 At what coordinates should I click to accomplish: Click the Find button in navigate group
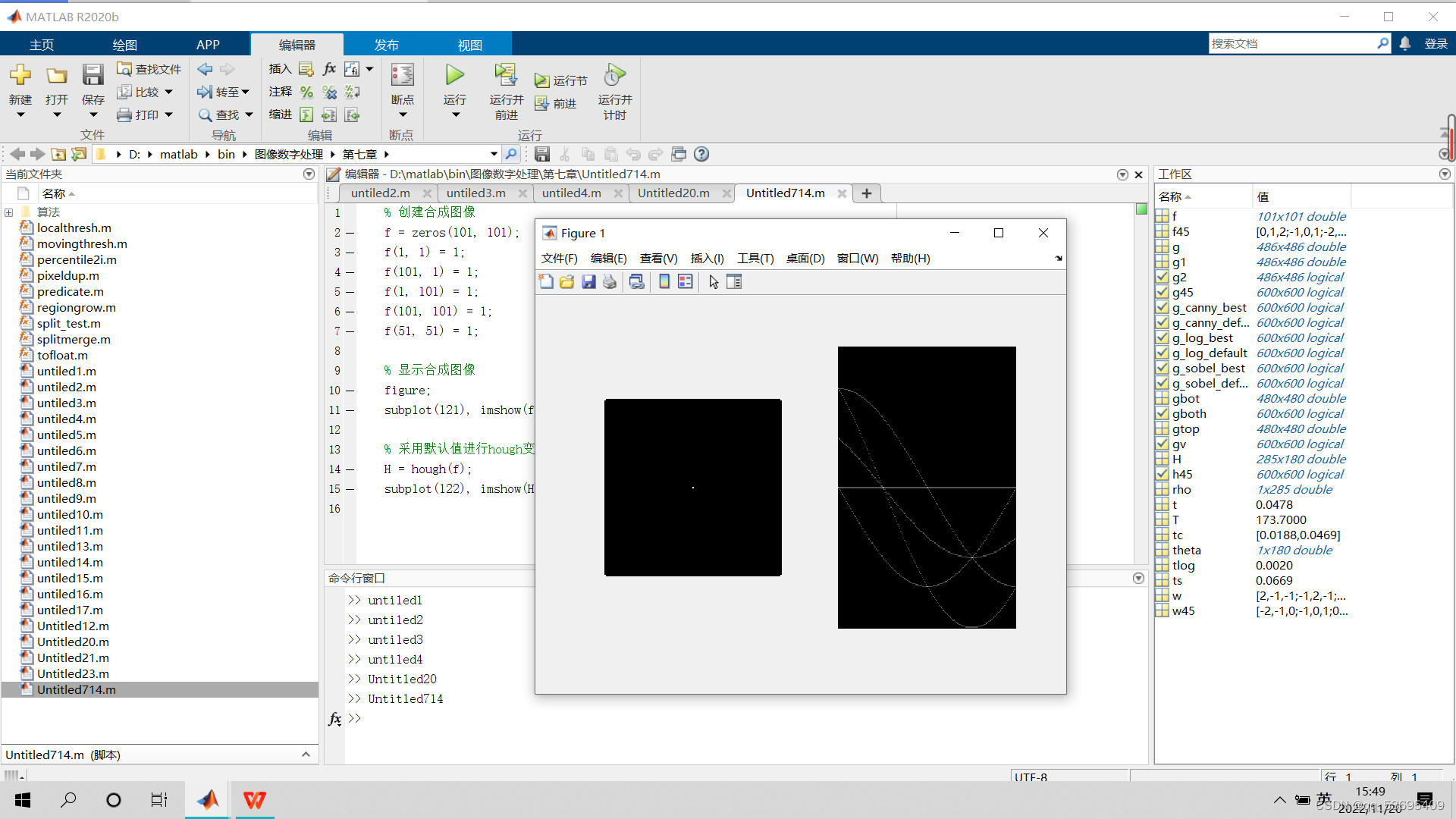click(x=226, y=115)
